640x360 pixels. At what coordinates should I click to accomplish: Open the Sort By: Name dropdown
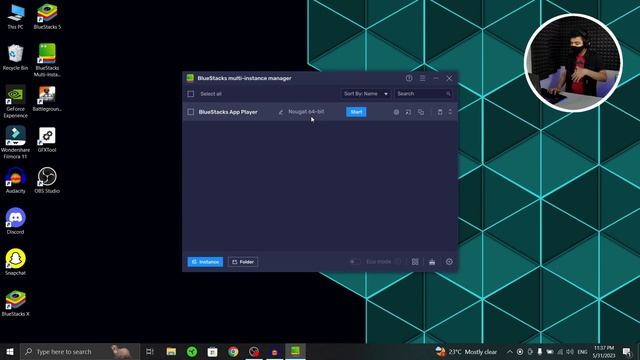pos(366,94)
